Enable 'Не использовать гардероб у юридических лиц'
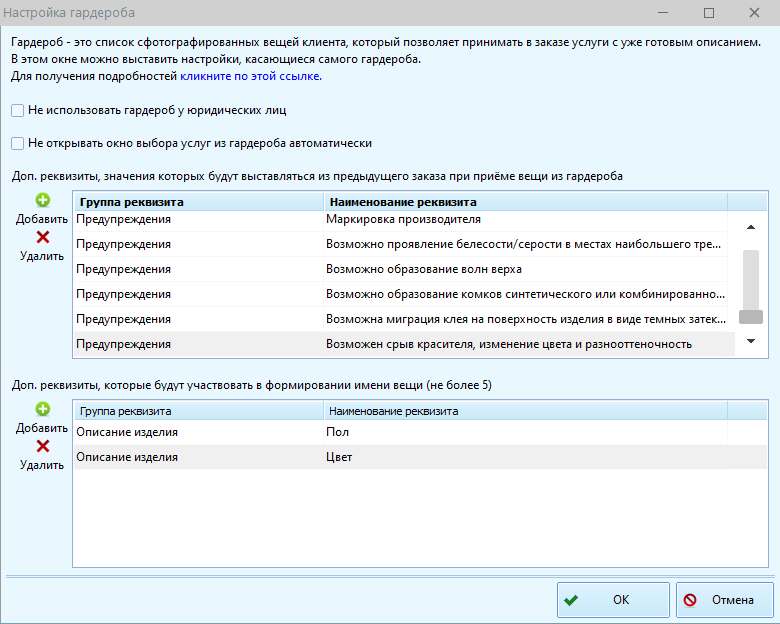 point(17,110)
